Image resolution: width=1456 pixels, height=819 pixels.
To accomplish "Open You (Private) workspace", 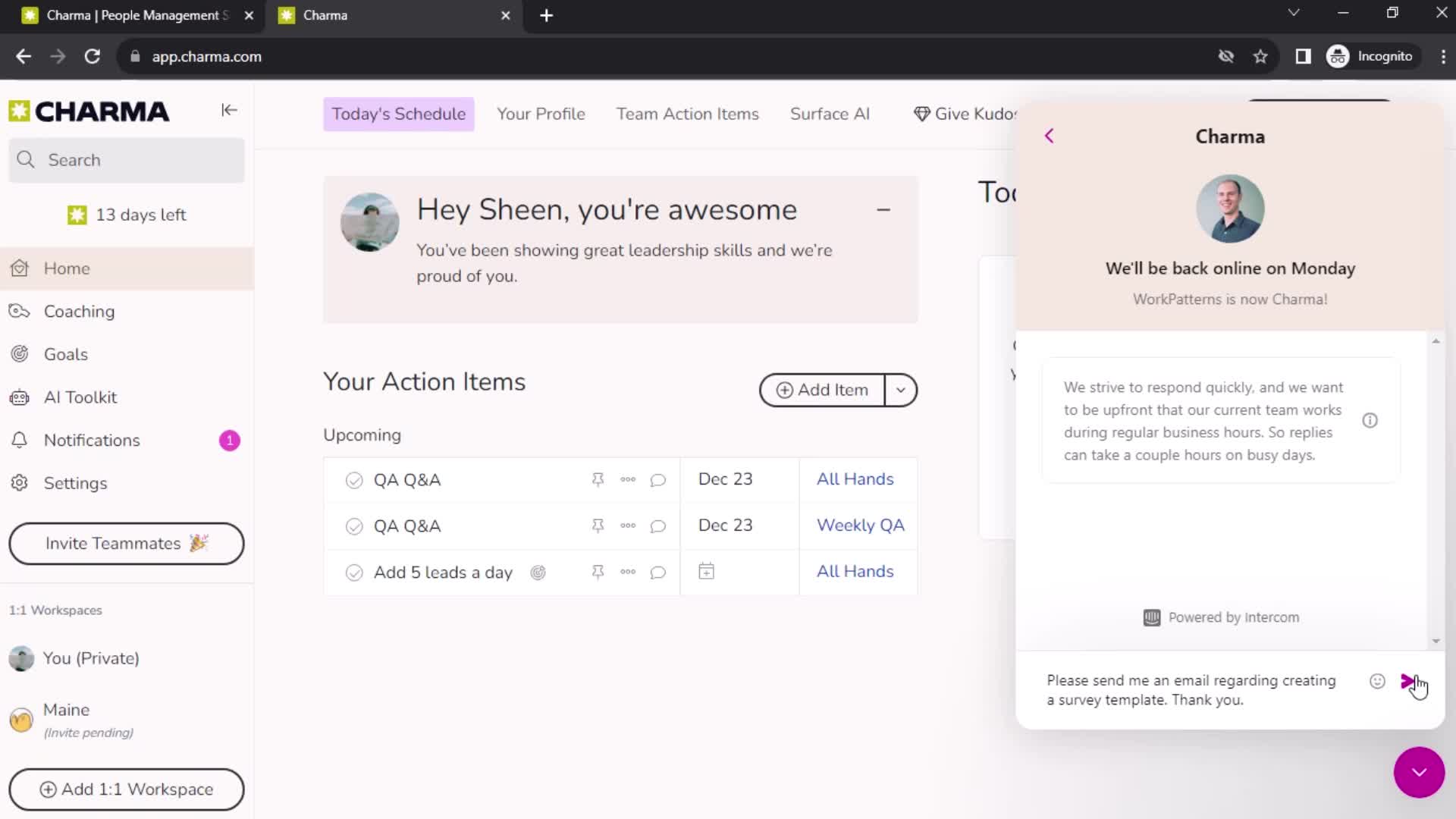I will click(127, 658).
